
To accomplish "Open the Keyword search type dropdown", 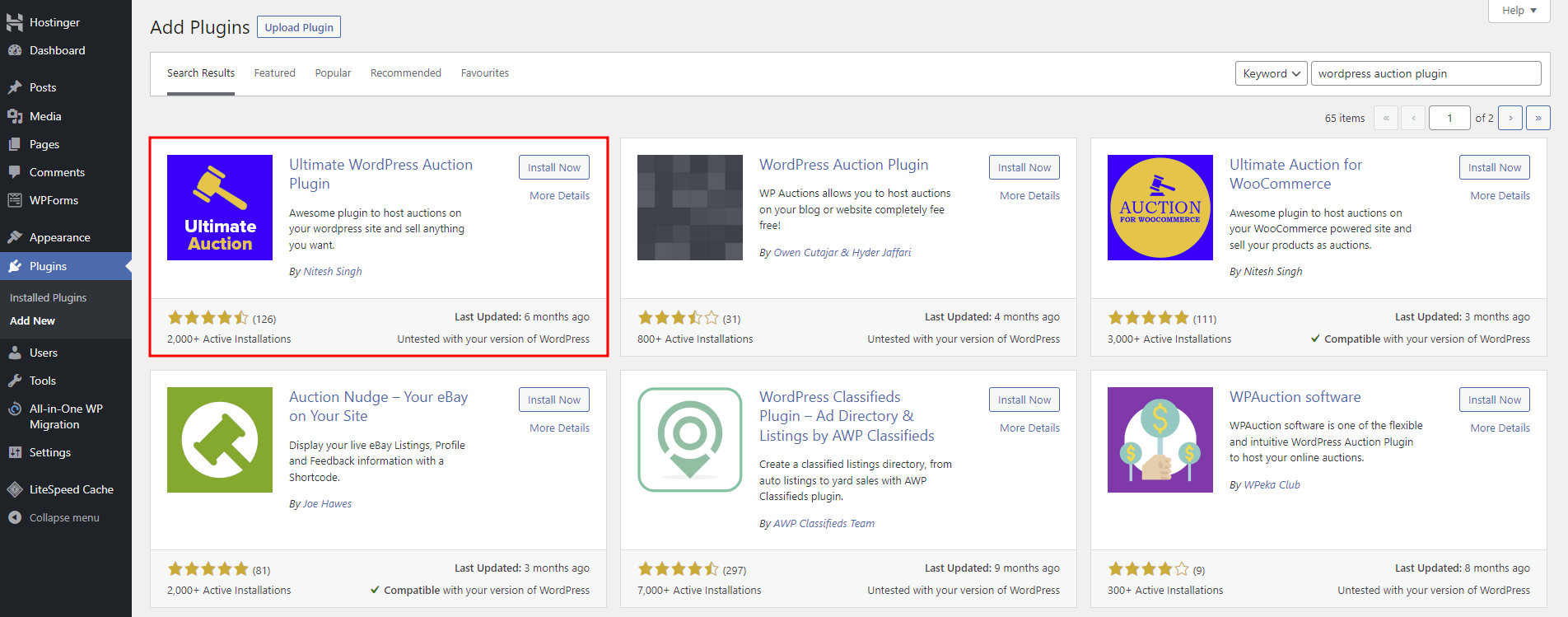I will pyautogui.click(x=1271, y=73).
